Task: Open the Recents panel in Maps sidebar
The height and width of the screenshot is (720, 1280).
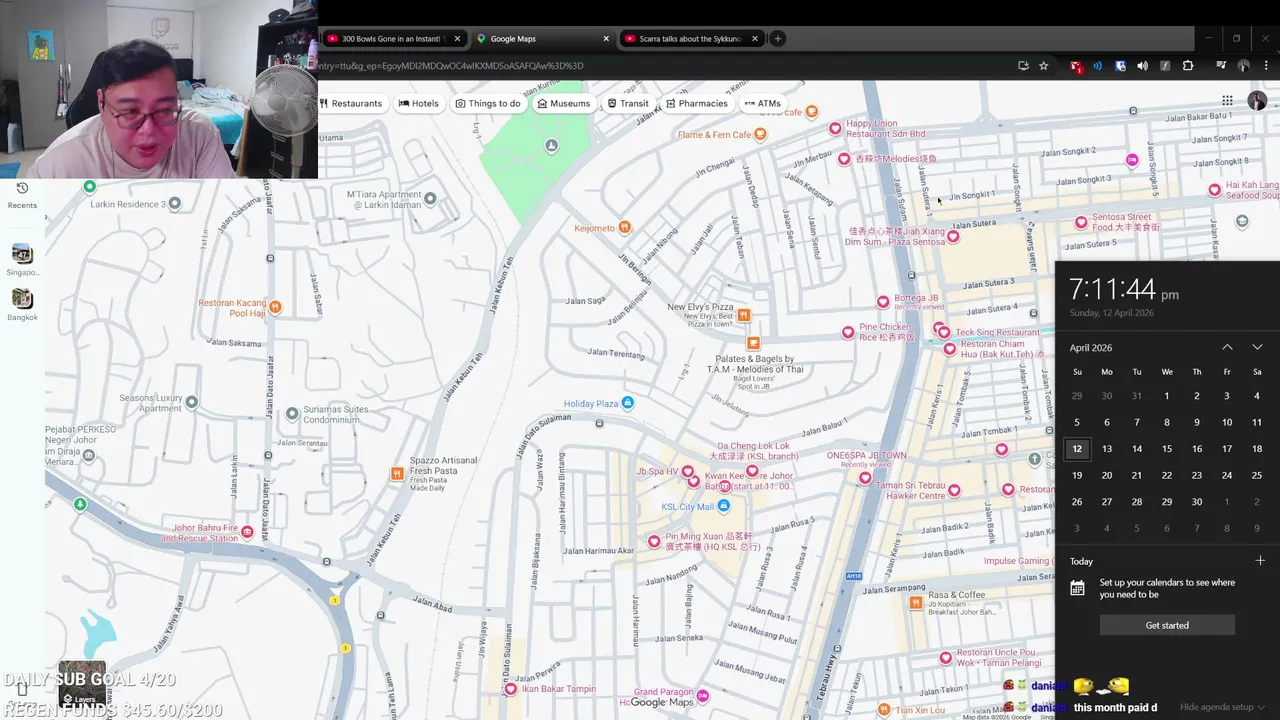Action: coord(22,195)
